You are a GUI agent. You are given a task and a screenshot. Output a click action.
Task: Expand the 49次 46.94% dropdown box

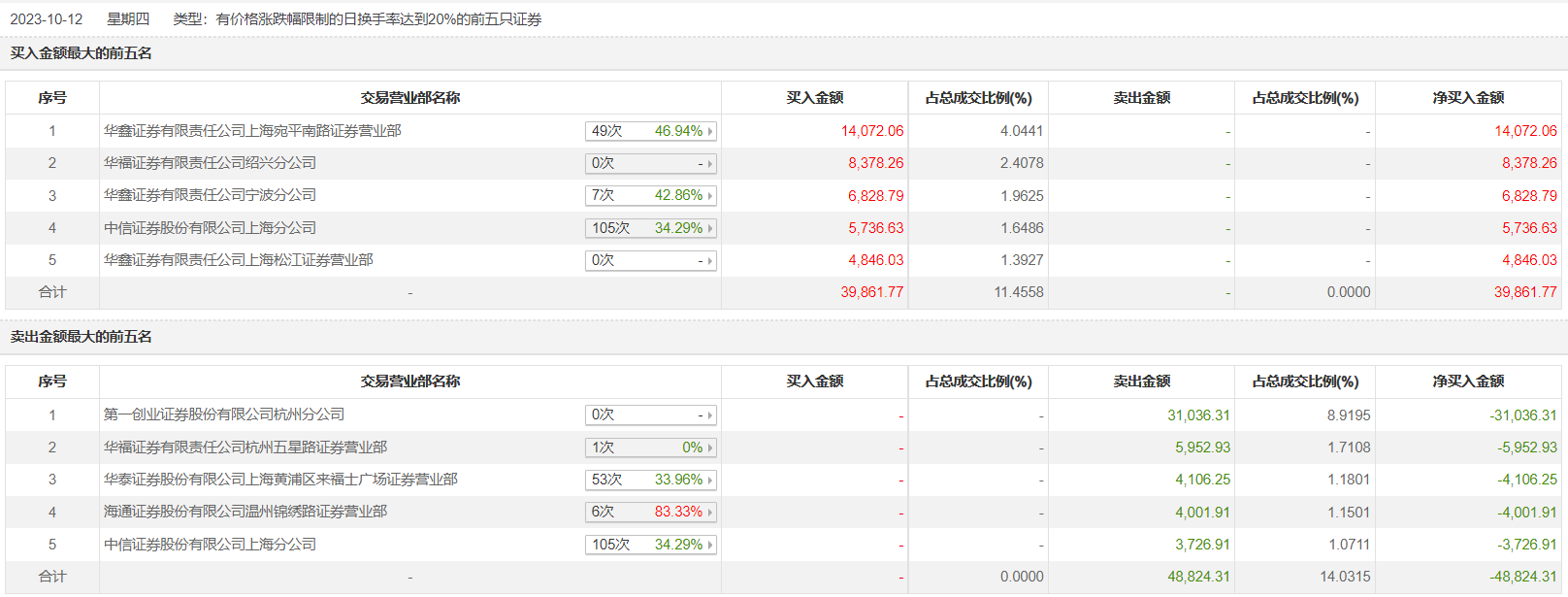coord(651,131)
